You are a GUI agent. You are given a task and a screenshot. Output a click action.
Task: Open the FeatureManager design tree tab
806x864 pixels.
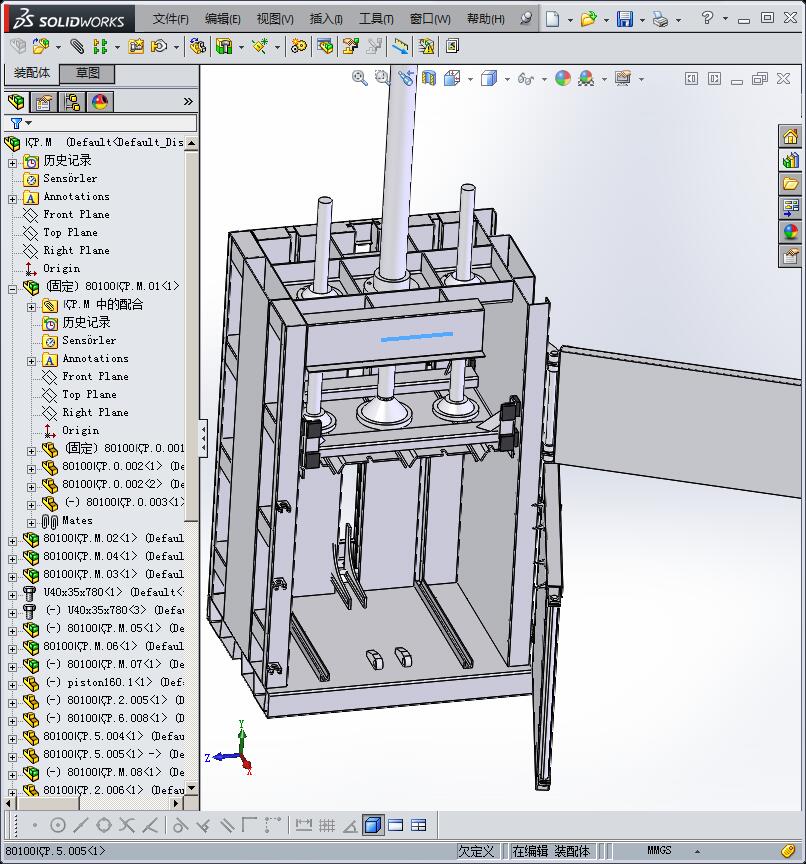coord(17,102)
